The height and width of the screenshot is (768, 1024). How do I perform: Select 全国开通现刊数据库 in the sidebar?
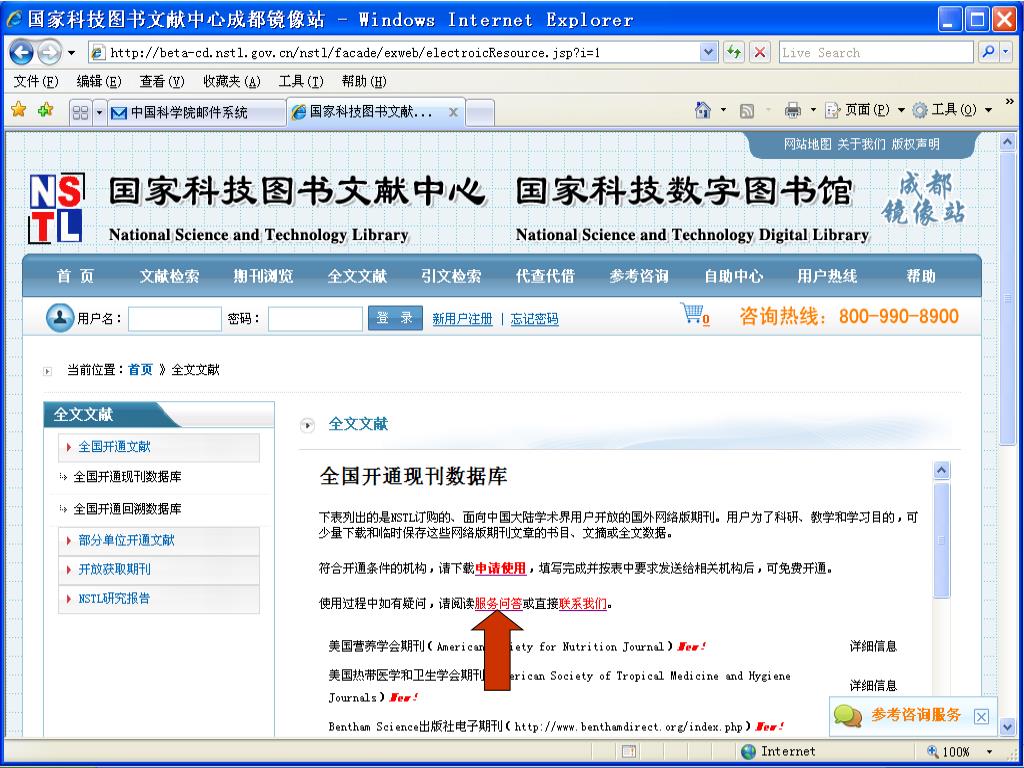[127, 477]
